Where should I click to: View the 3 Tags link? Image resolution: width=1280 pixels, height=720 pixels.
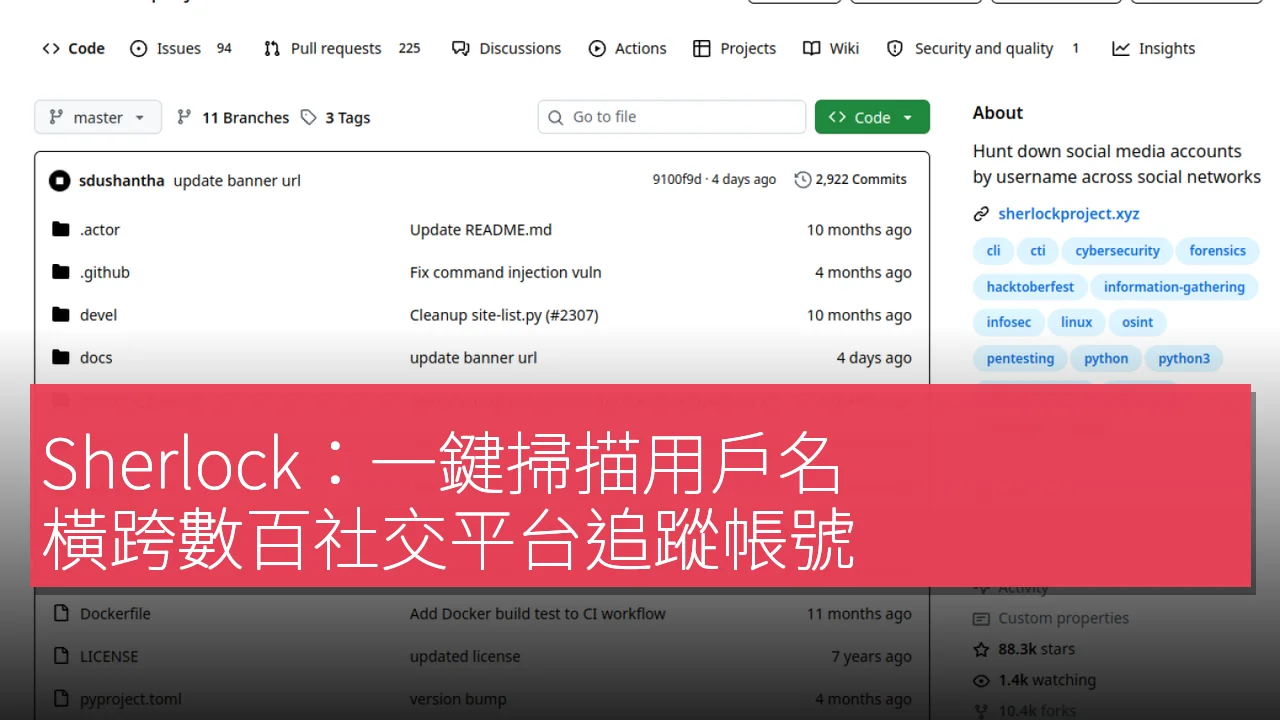pos(336,117)
